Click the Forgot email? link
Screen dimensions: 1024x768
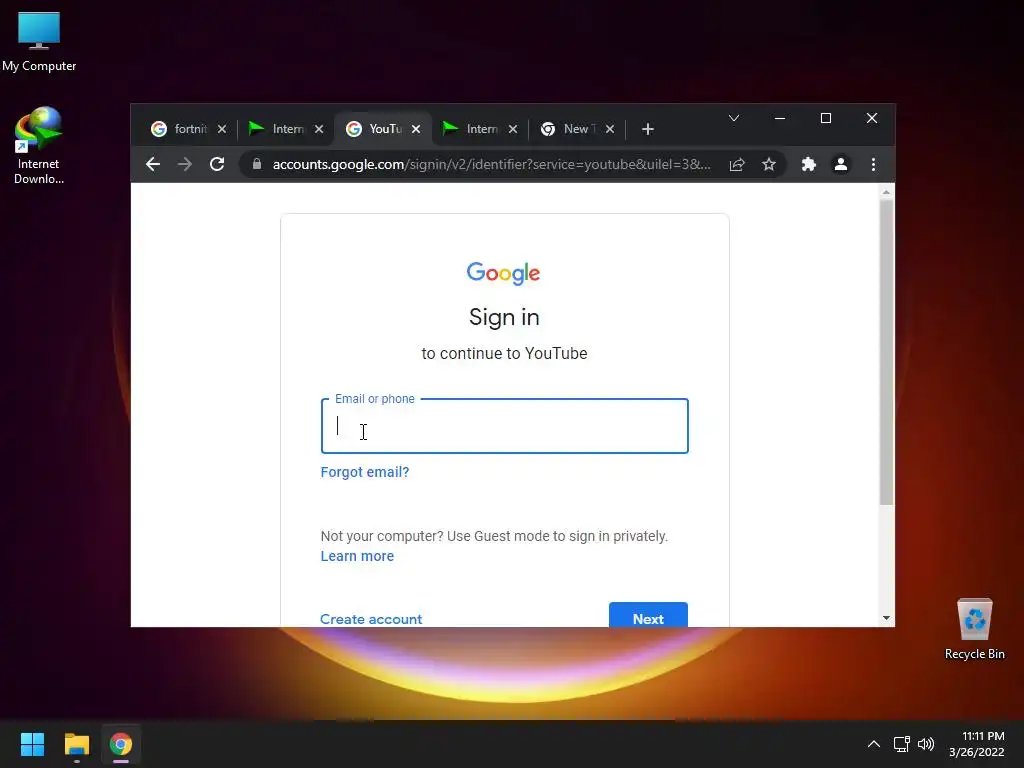click(x=365, y=472)
